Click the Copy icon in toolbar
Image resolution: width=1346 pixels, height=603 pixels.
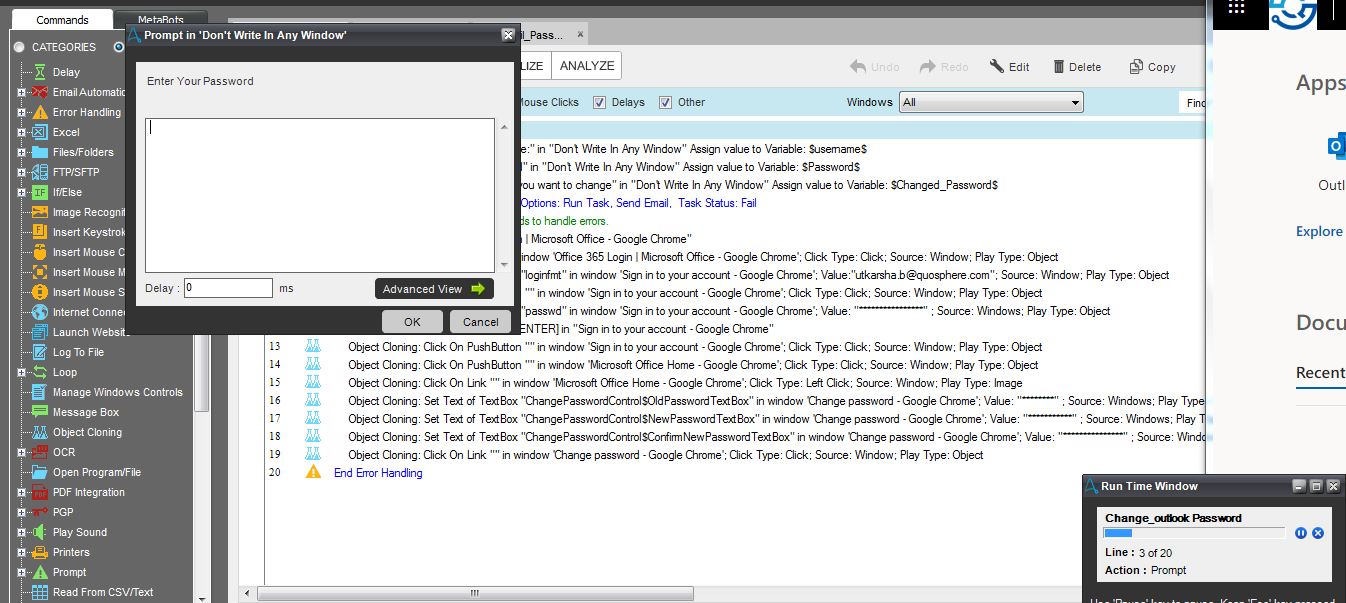(x=1136, y=67)
